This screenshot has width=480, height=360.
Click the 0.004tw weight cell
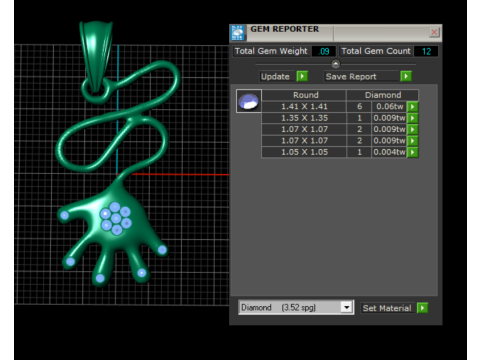coord(389,152)
